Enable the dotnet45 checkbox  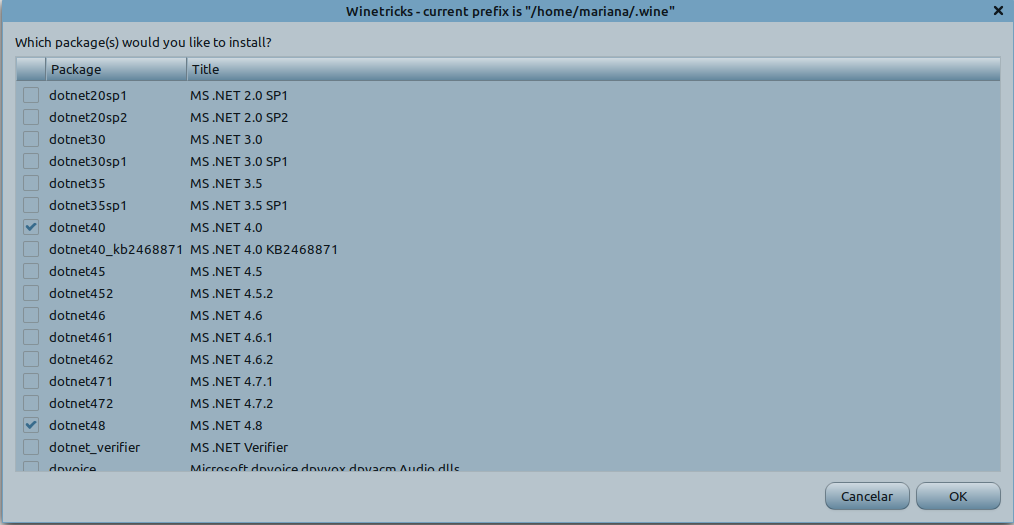(x=31, y=272)
